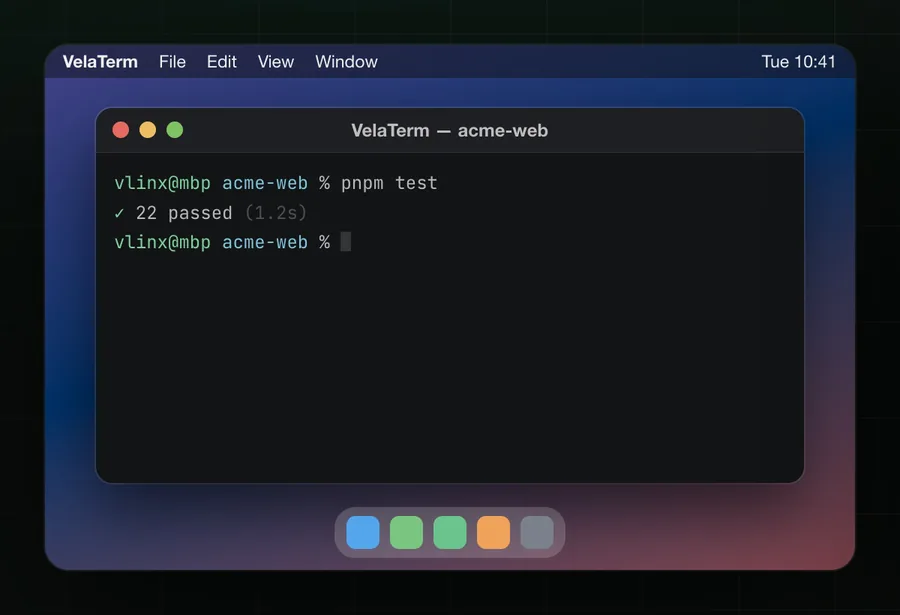Open the View menu
900x615 pixels.
click(x=276, y=61)
